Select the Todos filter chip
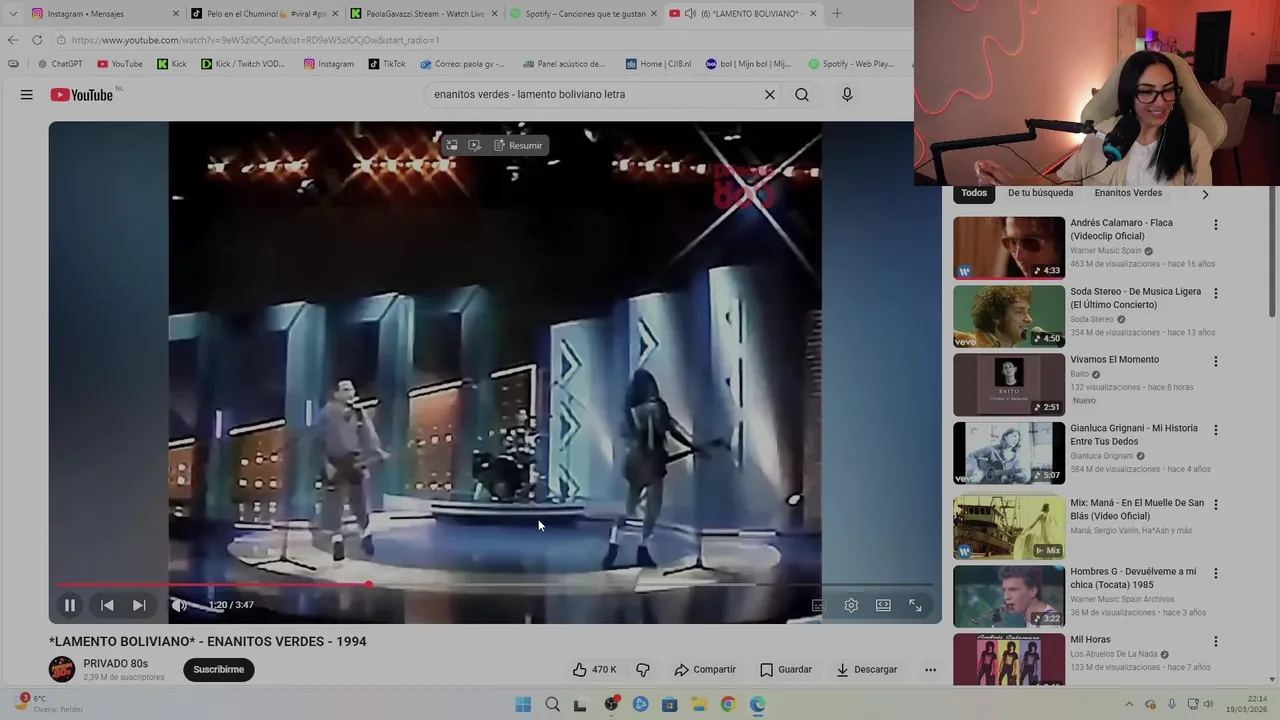1280x720 pixels. point(974,193)
